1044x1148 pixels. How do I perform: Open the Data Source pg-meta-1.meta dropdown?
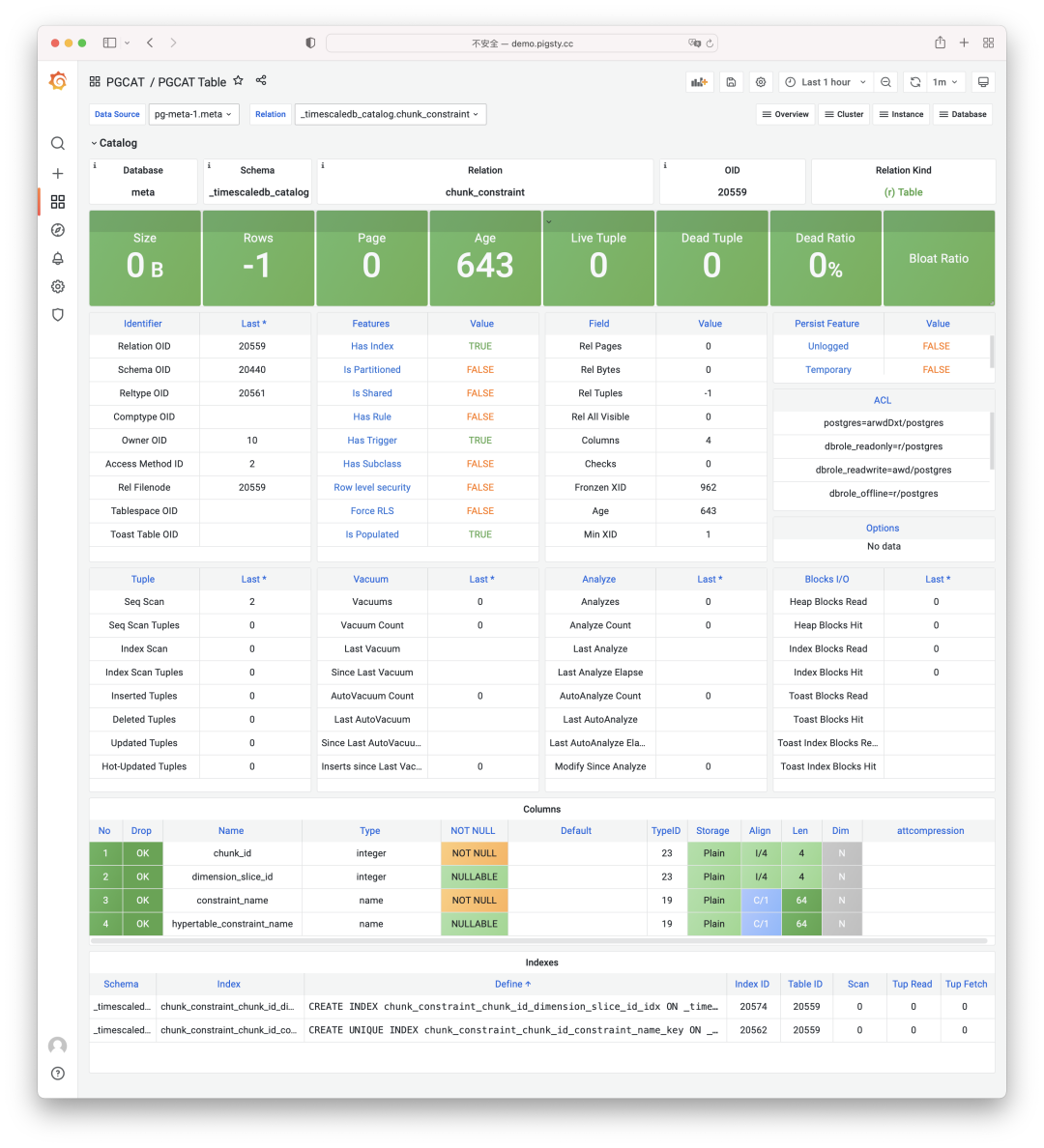tap(193, 114)
